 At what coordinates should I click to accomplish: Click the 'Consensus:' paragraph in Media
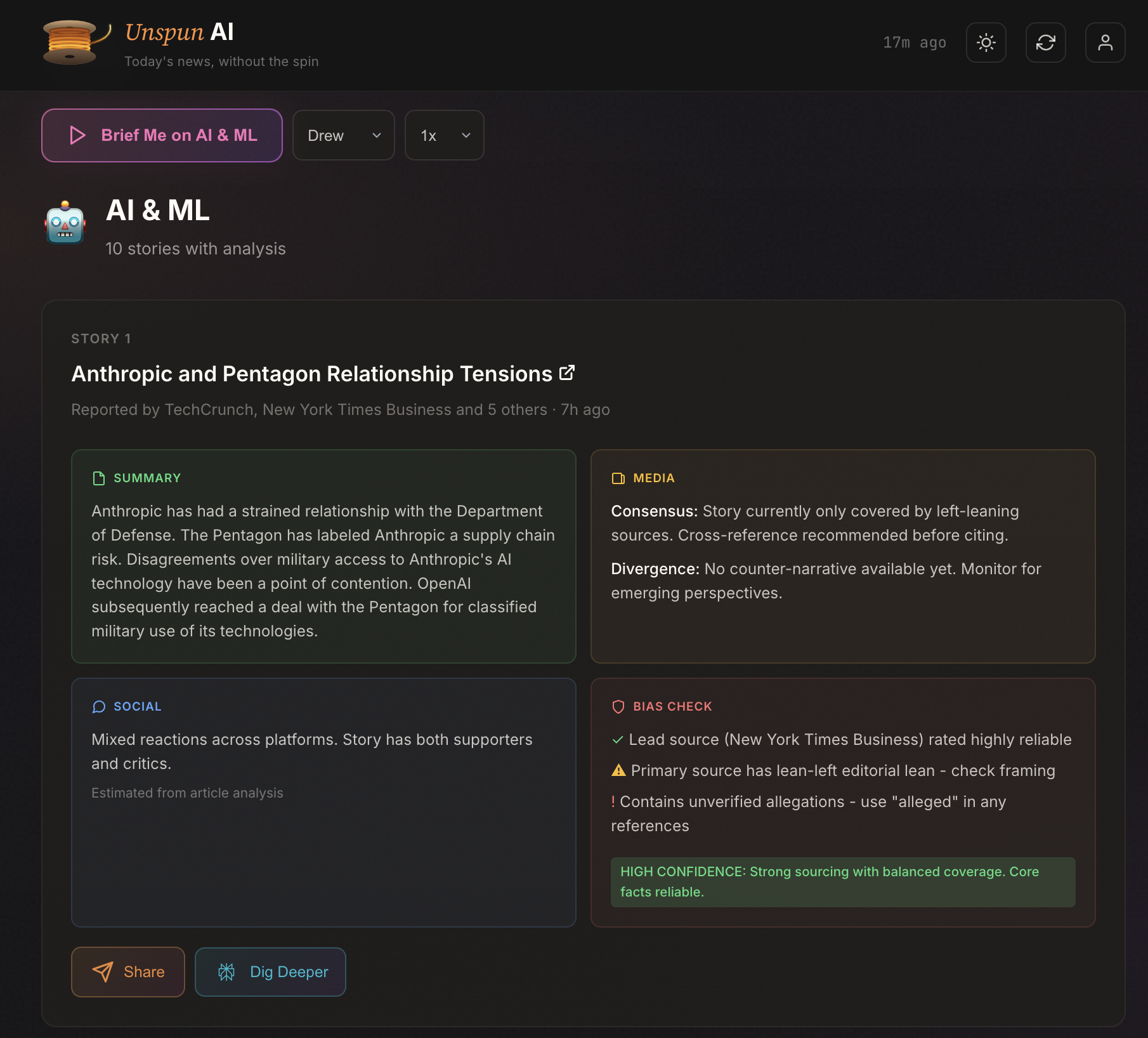pyautogui.click(x=815, y=523)
